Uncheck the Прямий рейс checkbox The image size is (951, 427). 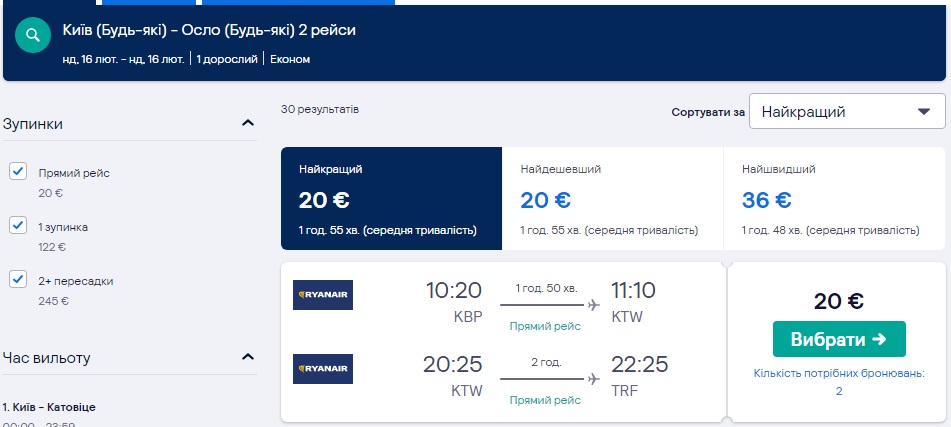[x=17, y=172]
